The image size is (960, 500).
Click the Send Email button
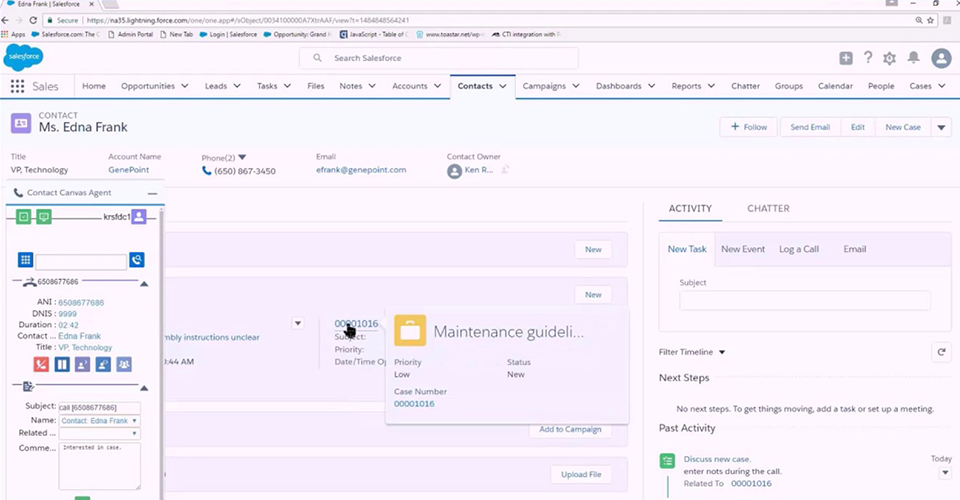click(810, 127)
